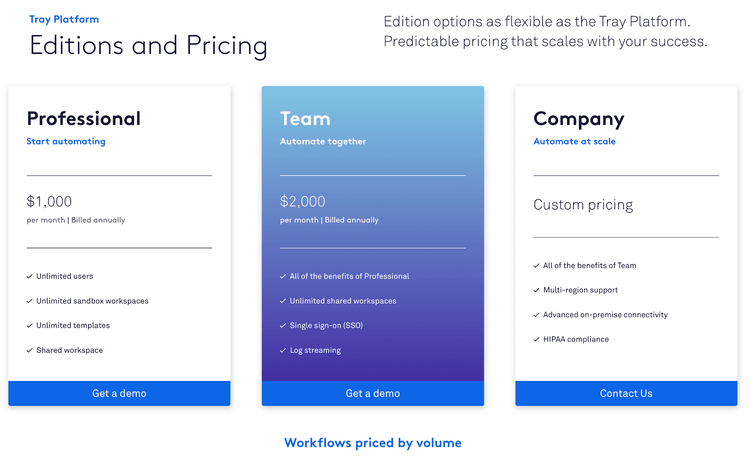Click Get a demo under Team
Viewport: 750px width, 457px height.
pos(373,393)
